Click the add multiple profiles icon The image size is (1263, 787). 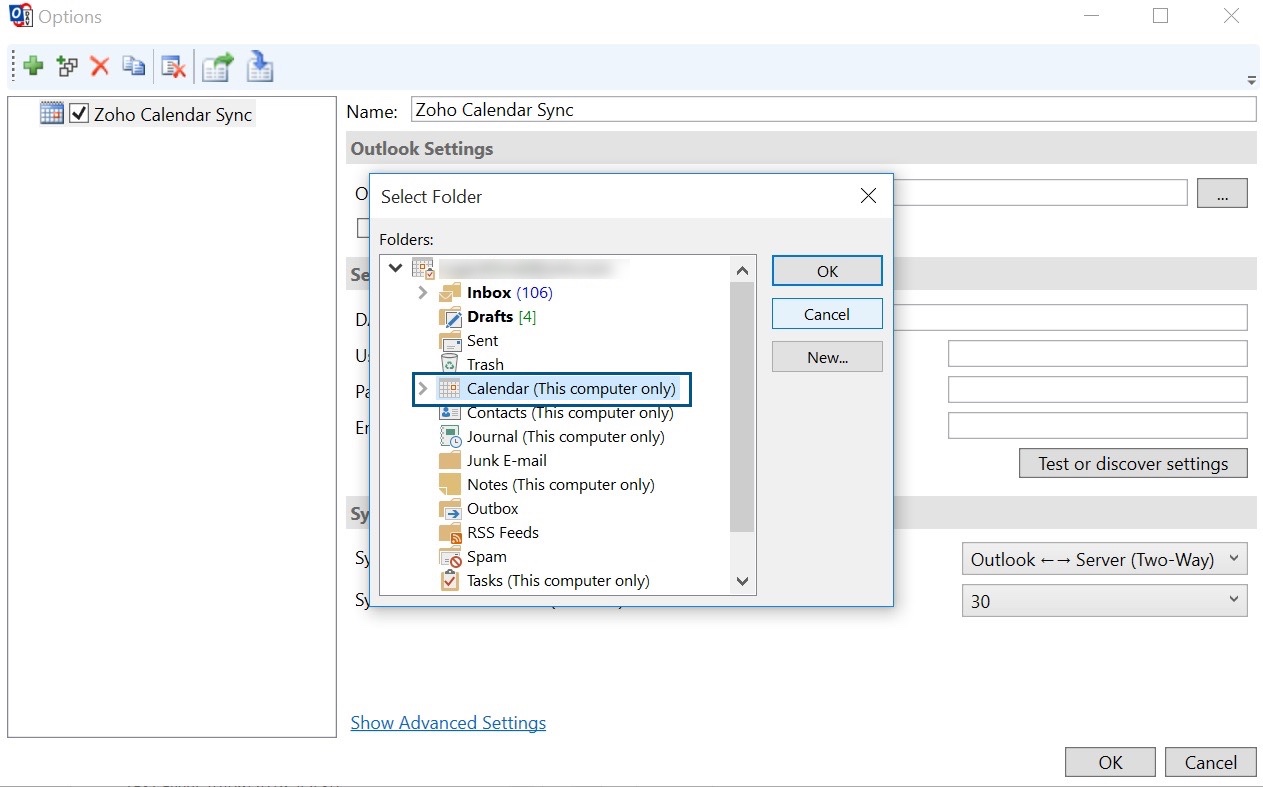(67, 67)
